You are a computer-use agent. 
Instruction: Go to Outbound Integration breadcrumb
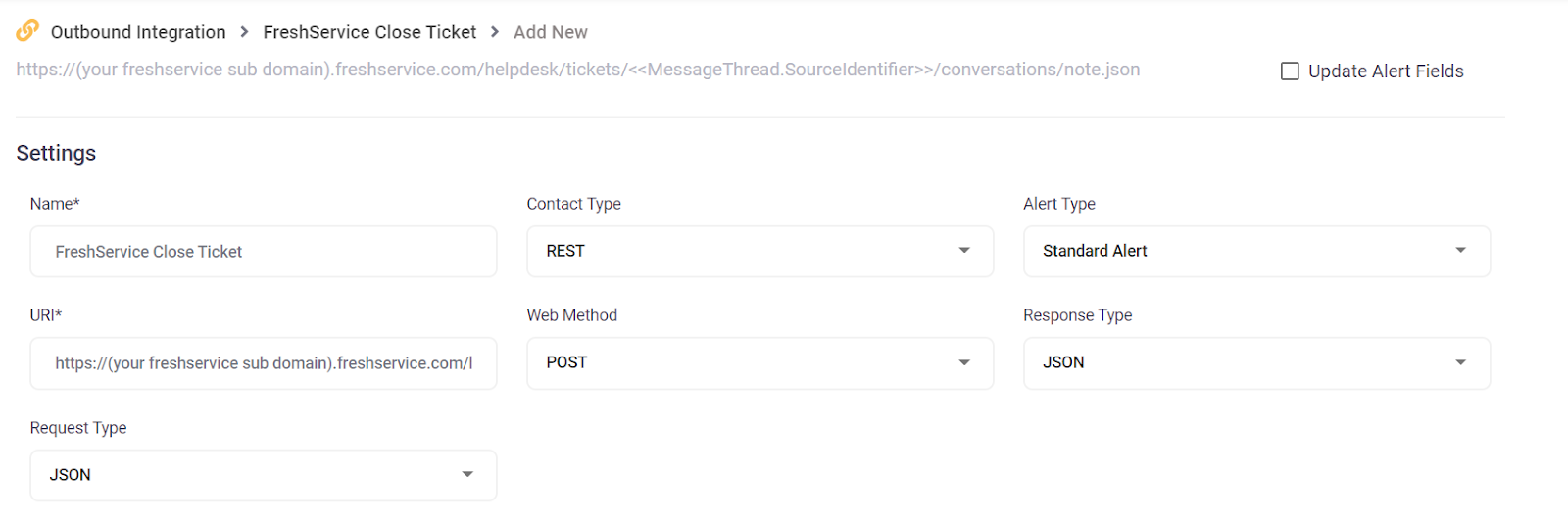(138, 32)
